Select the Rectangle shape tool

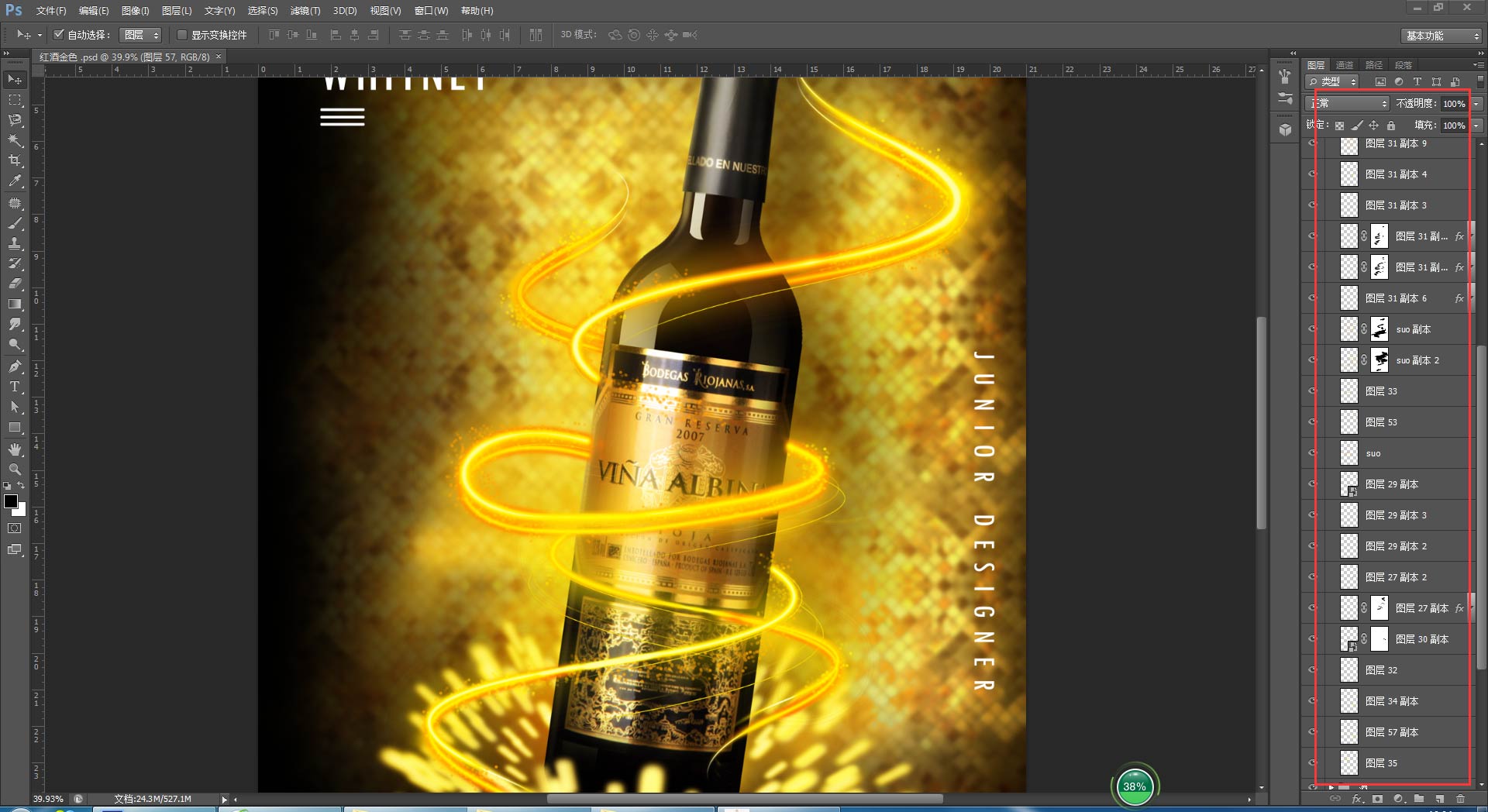click(15, 427)
